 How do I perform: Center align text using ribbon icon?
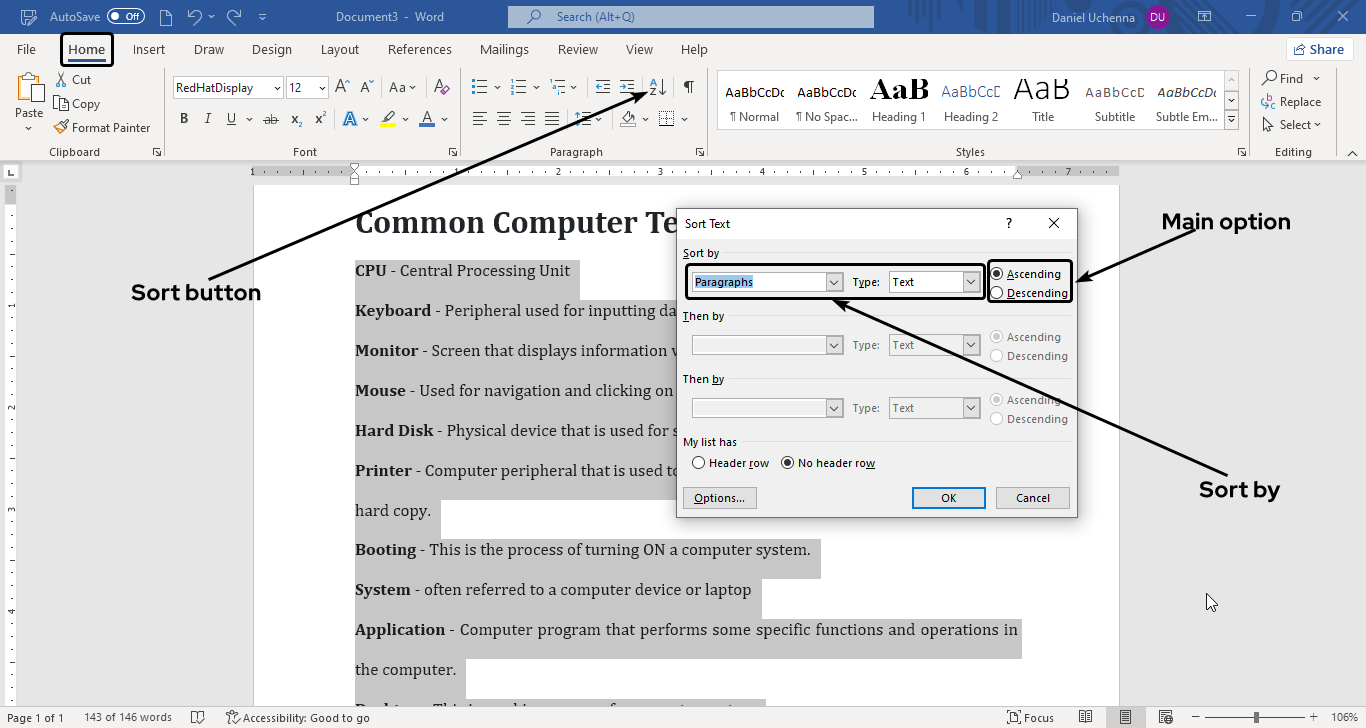pyautogui.click(x=504, y=119)
